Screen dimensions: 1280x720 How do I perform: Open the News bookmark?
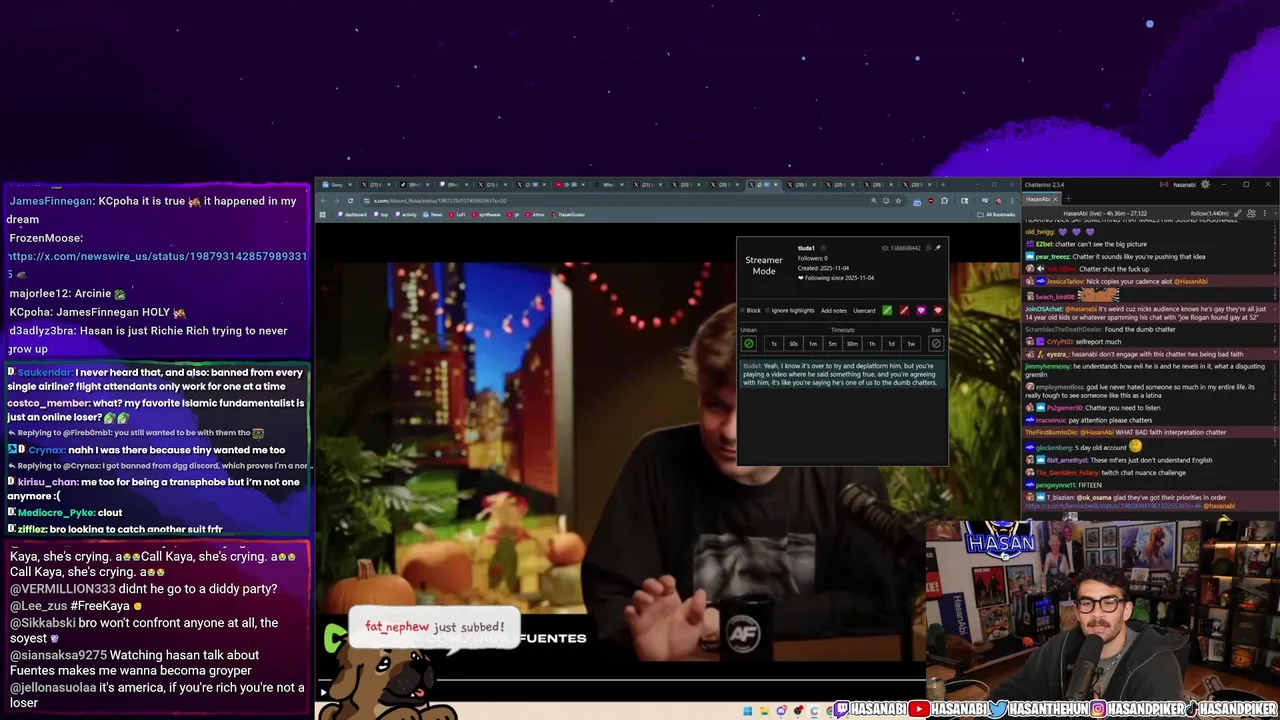pyautogui.click(x=432, y=215)
